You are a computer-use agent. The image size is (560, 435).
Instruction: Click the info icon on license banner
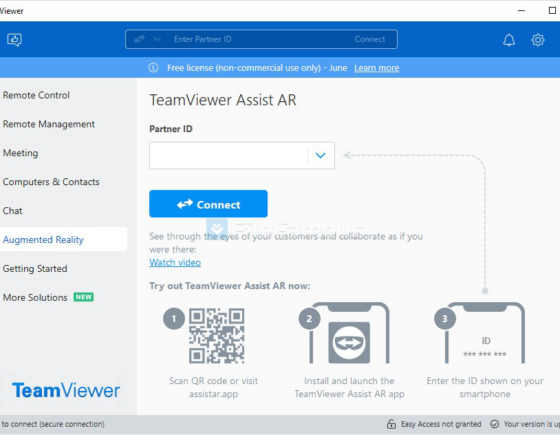pyautogui.click(x=153, y=68)
